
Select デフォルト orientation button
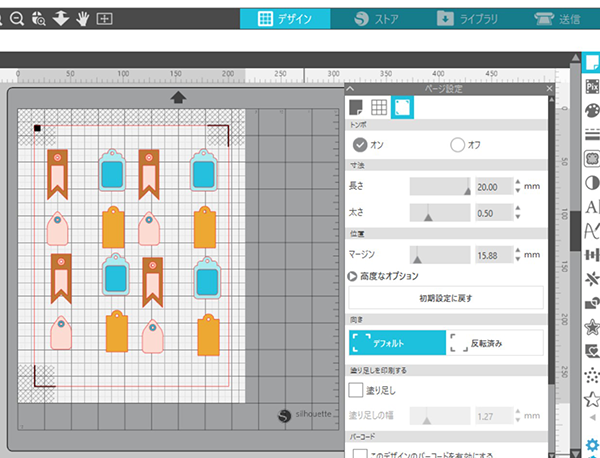(x=398, y=343)
